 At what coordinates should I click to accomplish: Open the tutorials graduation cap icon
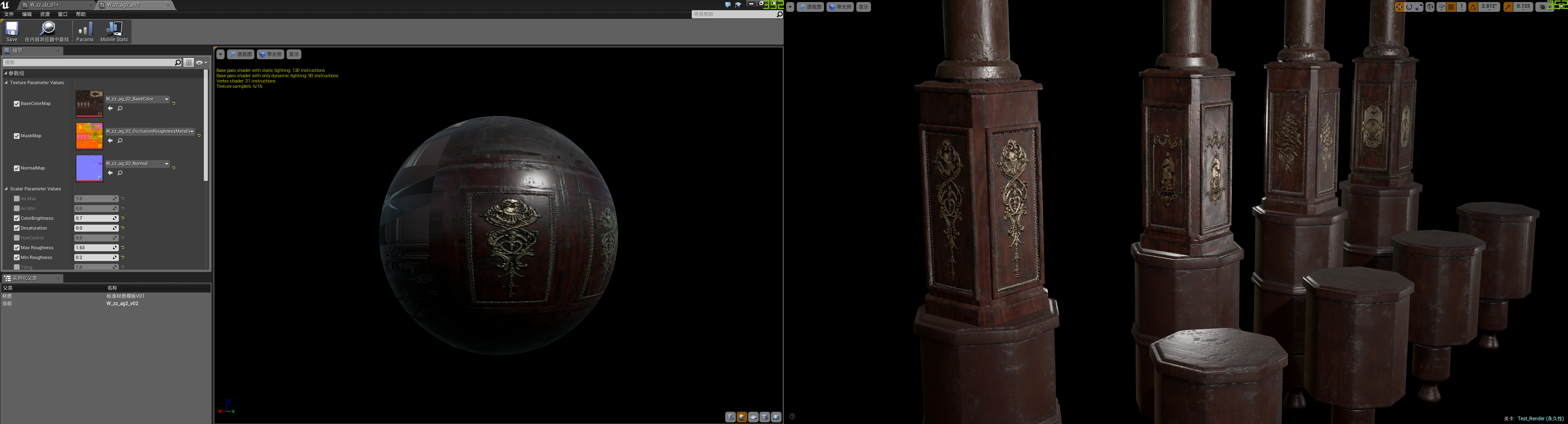738,5
